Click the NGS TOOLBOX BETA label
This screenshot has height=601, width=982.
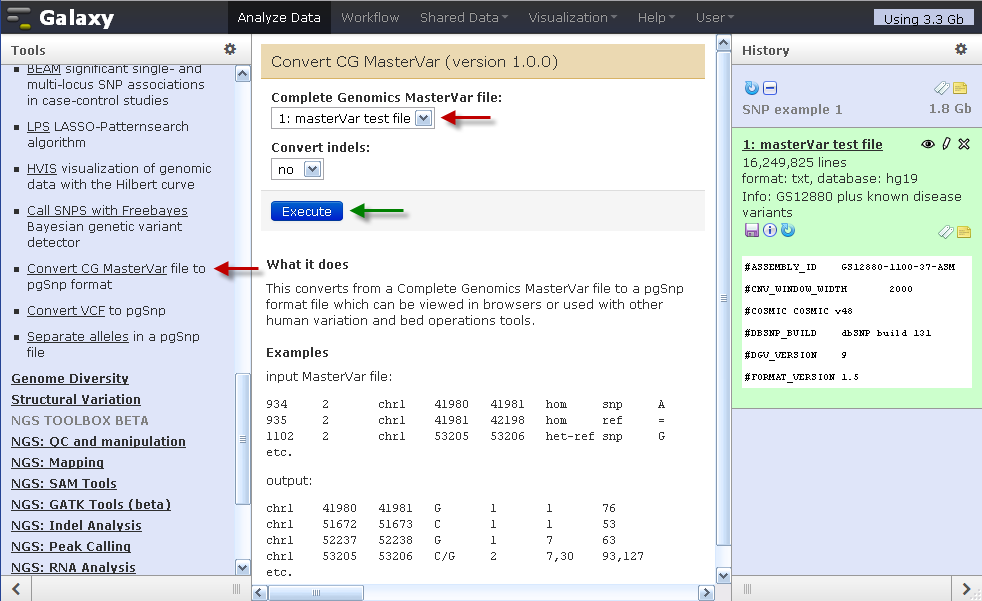[80, 421]
